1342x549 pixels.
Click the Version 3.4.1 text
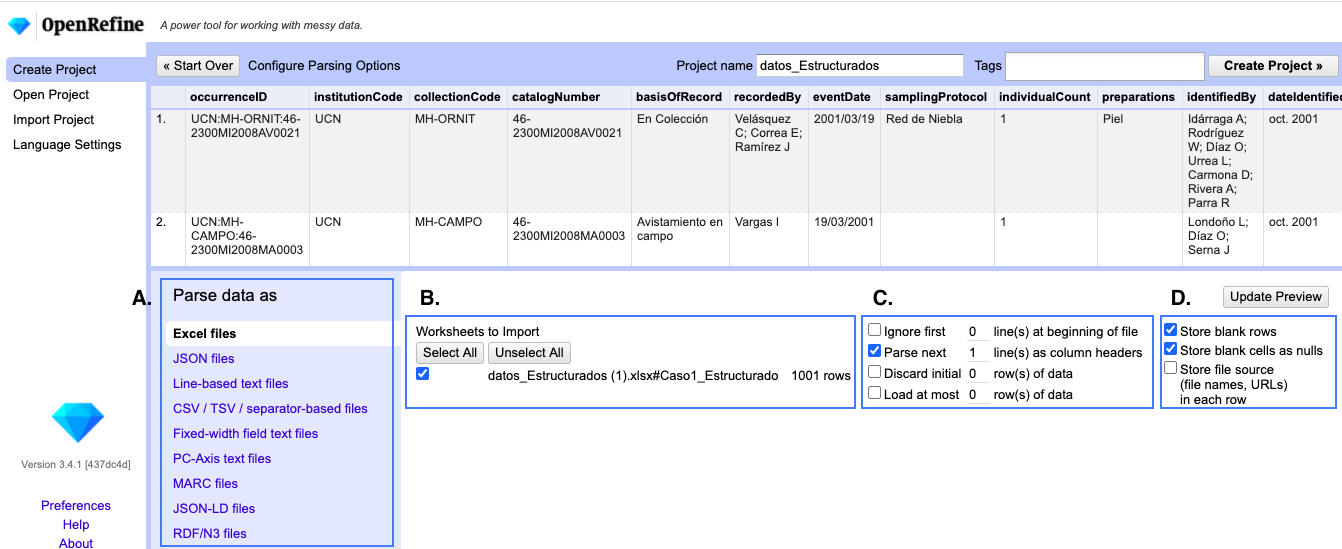pyautogui.click(x=76, y=464)
